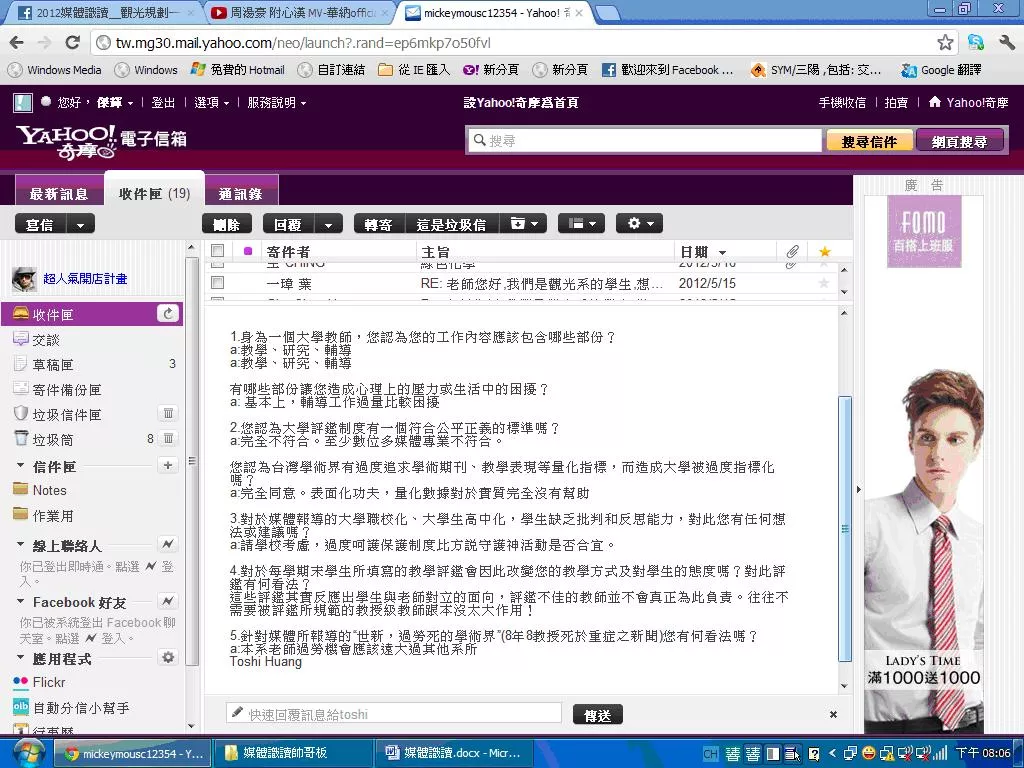The image size is (1024, 768).
Task: Open the move-to-folder dropdown
Action: (524, 224)
